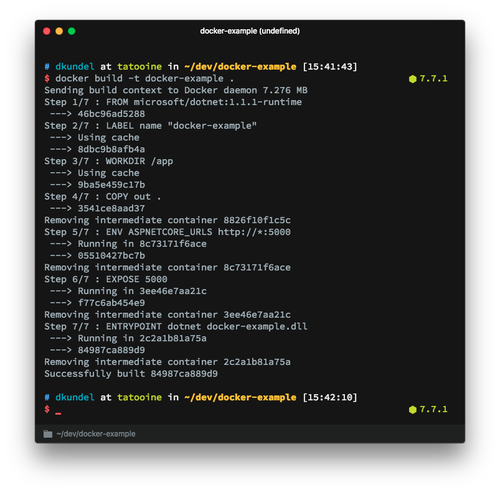500x493 pixels.
Task: Click the username dkundel in top prompt
Action: tap(75, 67)
